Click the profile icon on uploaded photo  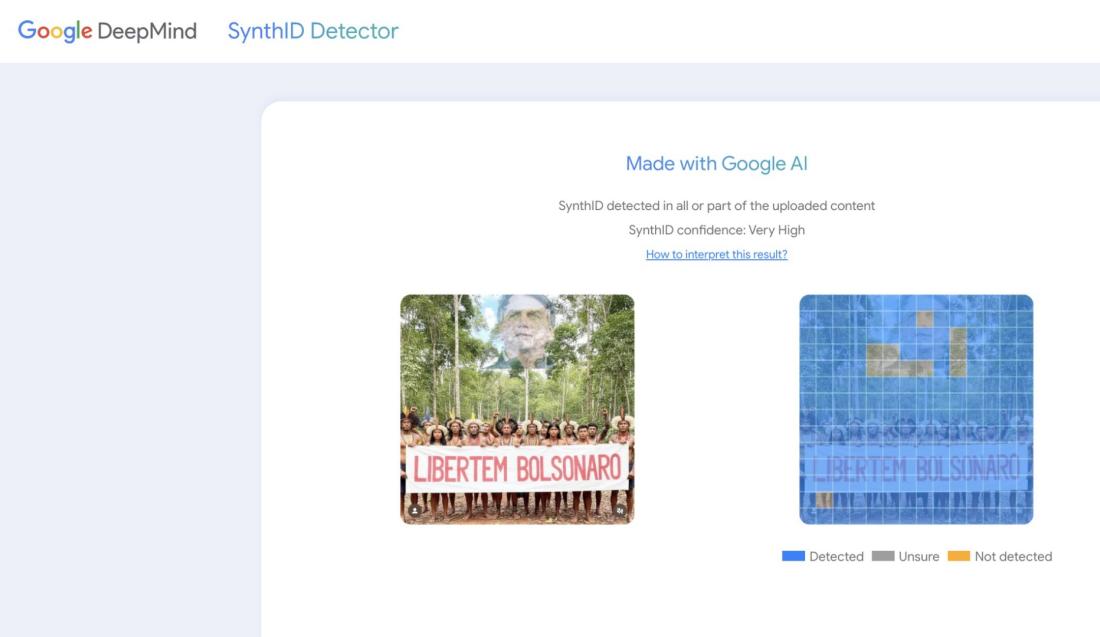414,510
